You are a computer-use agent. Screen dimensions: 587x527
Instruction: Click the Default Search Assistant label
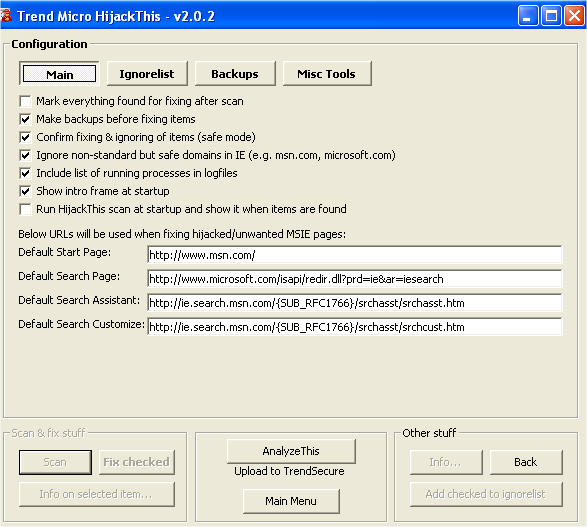79,300
